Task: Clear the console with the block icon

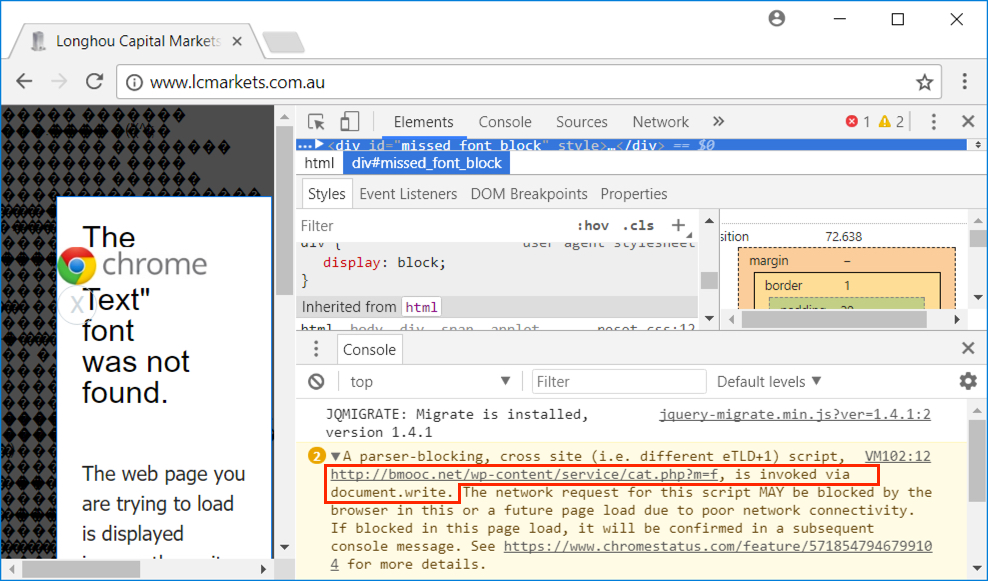Action: [x=316, y=381]
